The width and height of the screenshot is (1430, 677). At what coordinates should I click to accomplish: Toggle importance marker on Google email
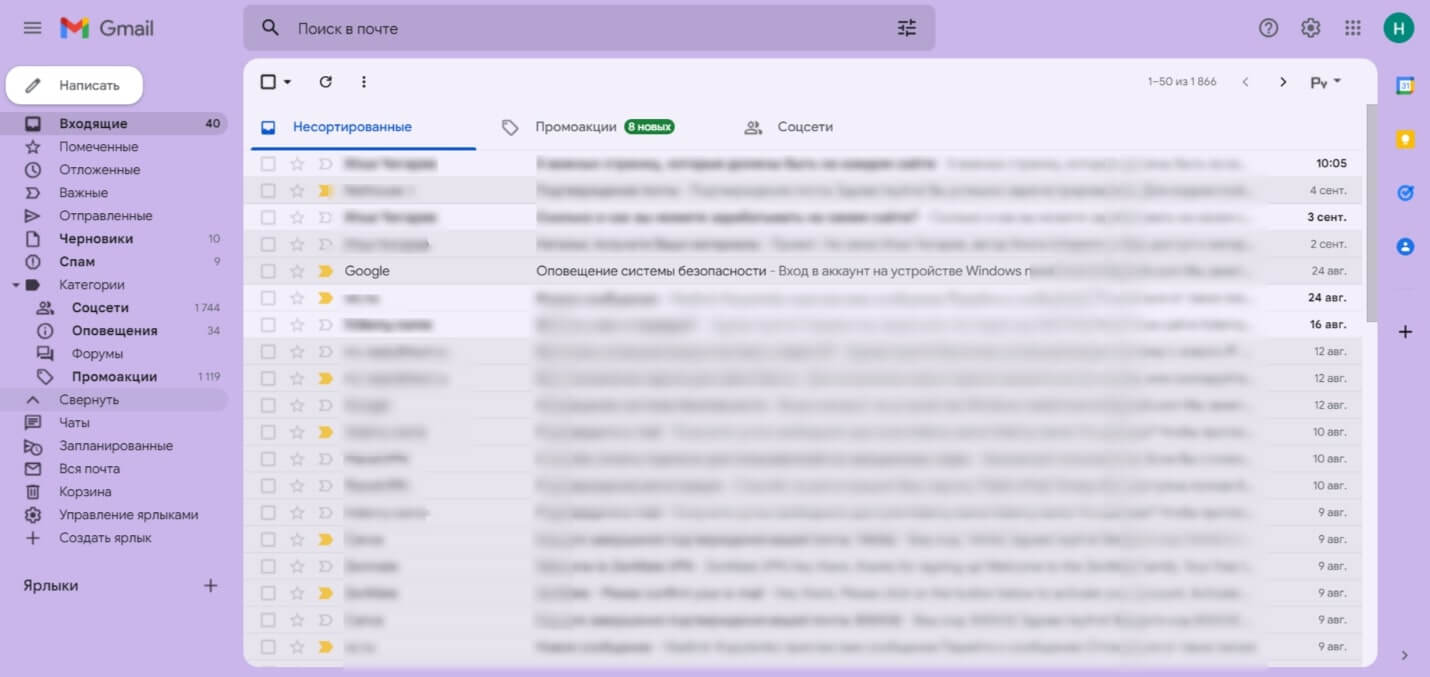(x=325, y=271)
